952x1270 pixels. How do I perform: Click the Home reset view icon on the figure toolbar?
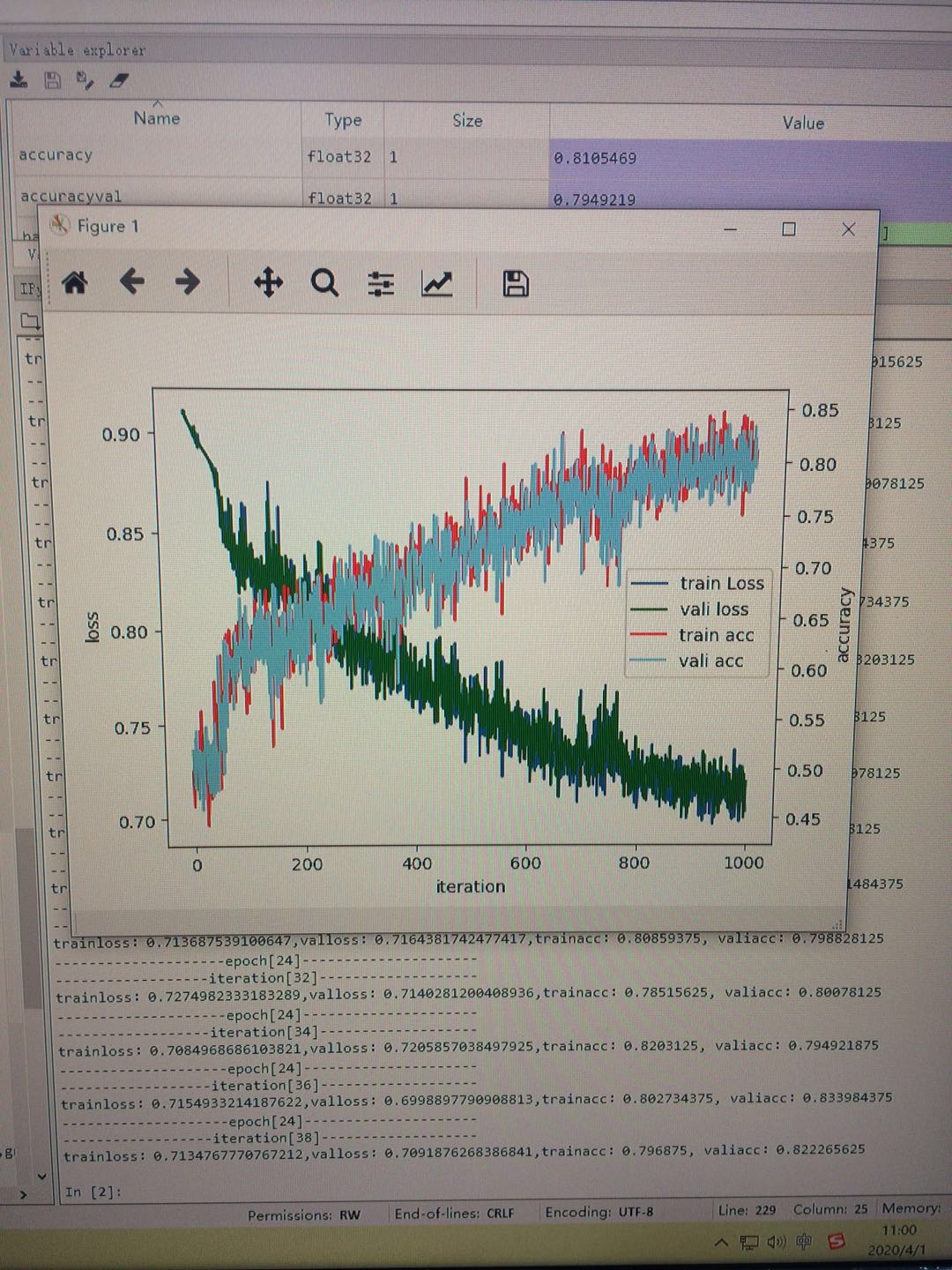tap(76, 282)
